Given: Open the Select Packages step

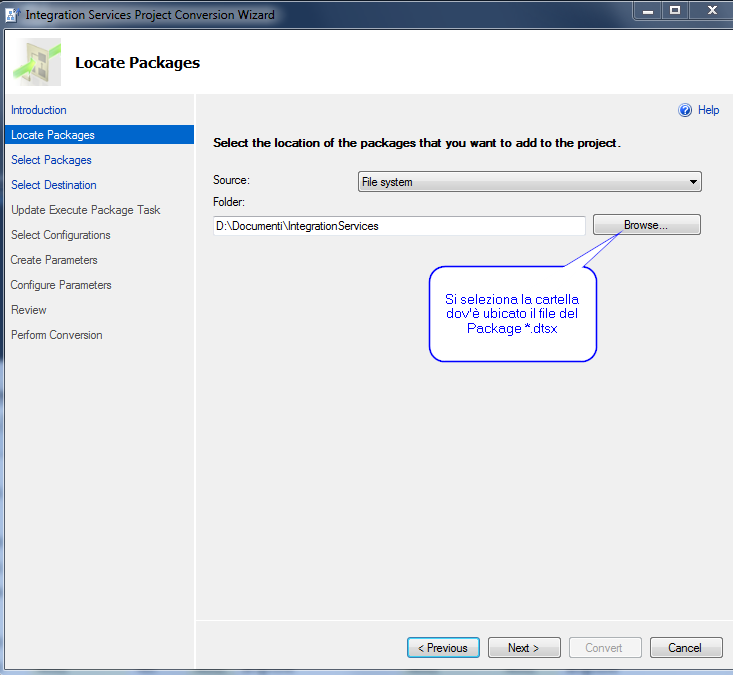Looking at the screenshot, I should pyautogui.click(x=51, y=160).
